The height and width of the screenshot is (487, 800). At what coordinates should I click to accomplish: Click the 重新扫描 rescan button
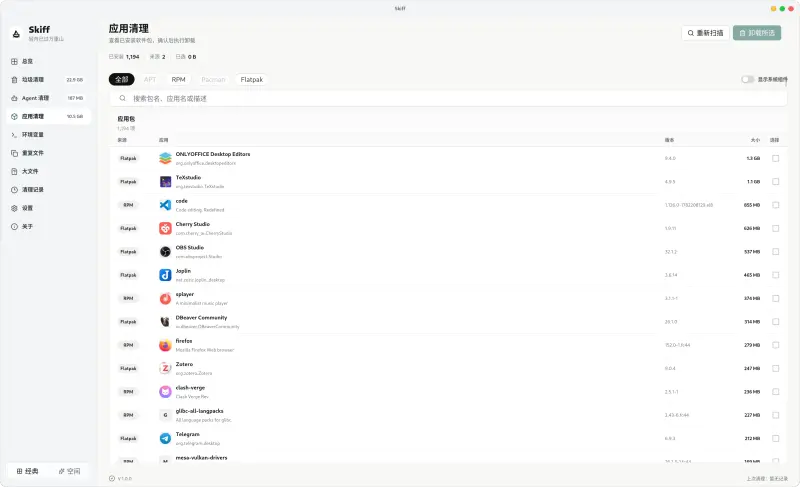(x=705, y=33)
